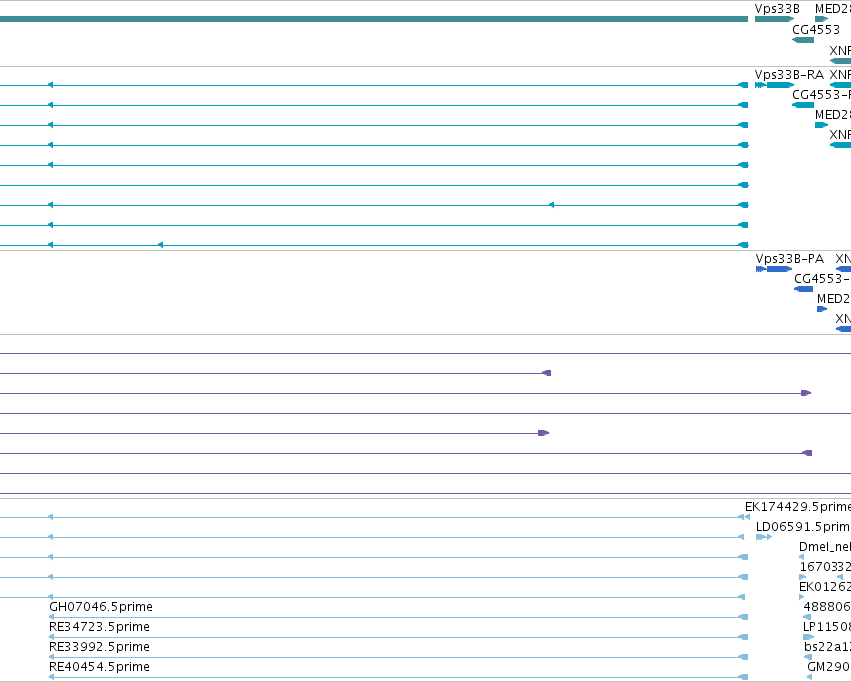Click the EK01262 EST label

(x=825, y=587)
